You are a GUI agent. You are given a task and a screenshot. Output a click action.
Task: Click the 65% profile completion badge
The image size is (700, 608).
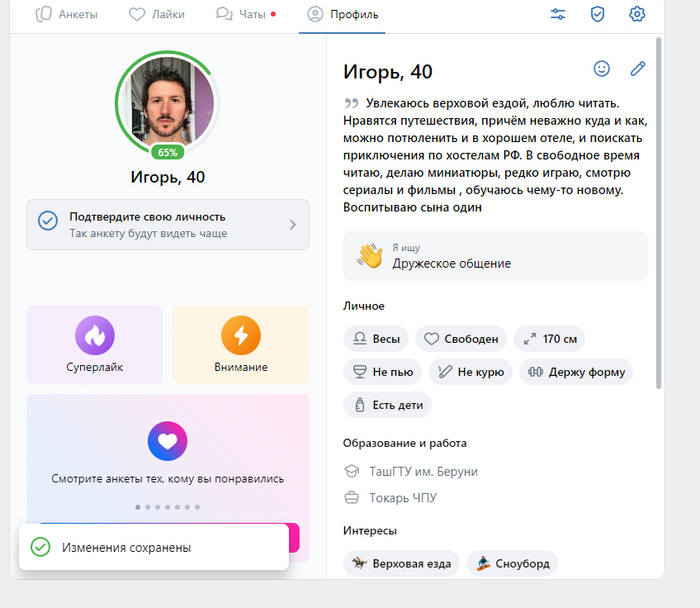coord(167,153)
